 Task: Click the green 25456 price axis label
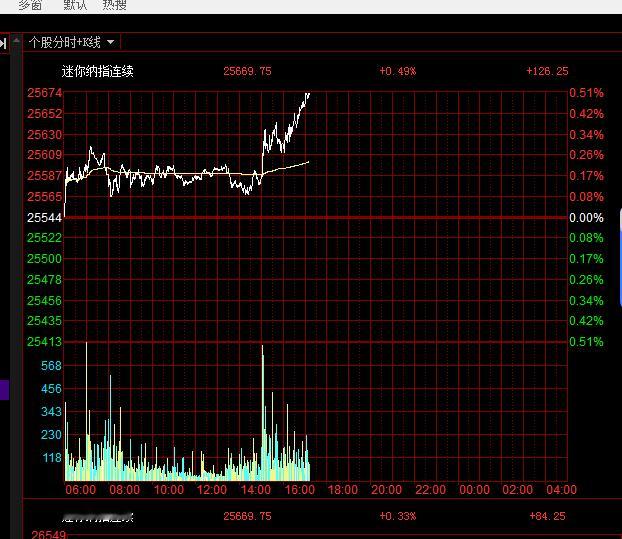(45, 301)
